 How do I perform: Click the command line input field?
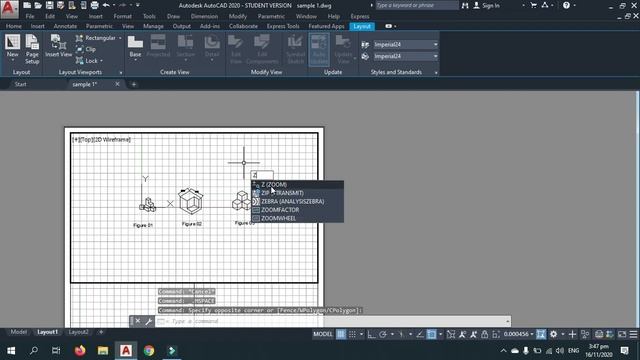click(x=333, y=321)
